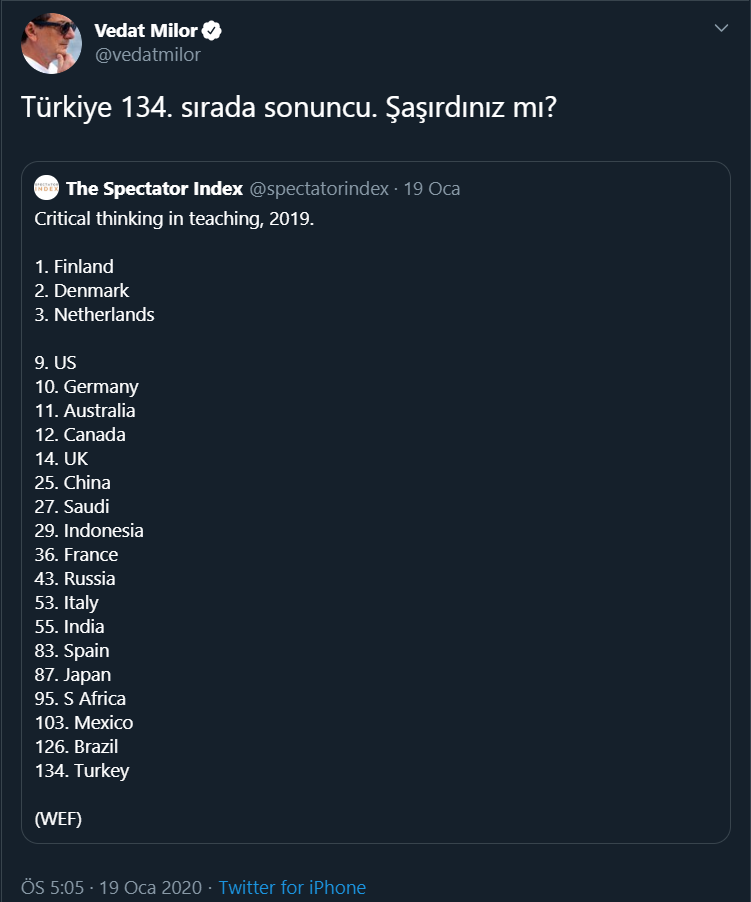Click the 55. India ranking line
The image size is (751, 902).
pyautogui.click(x=70, y=626)
